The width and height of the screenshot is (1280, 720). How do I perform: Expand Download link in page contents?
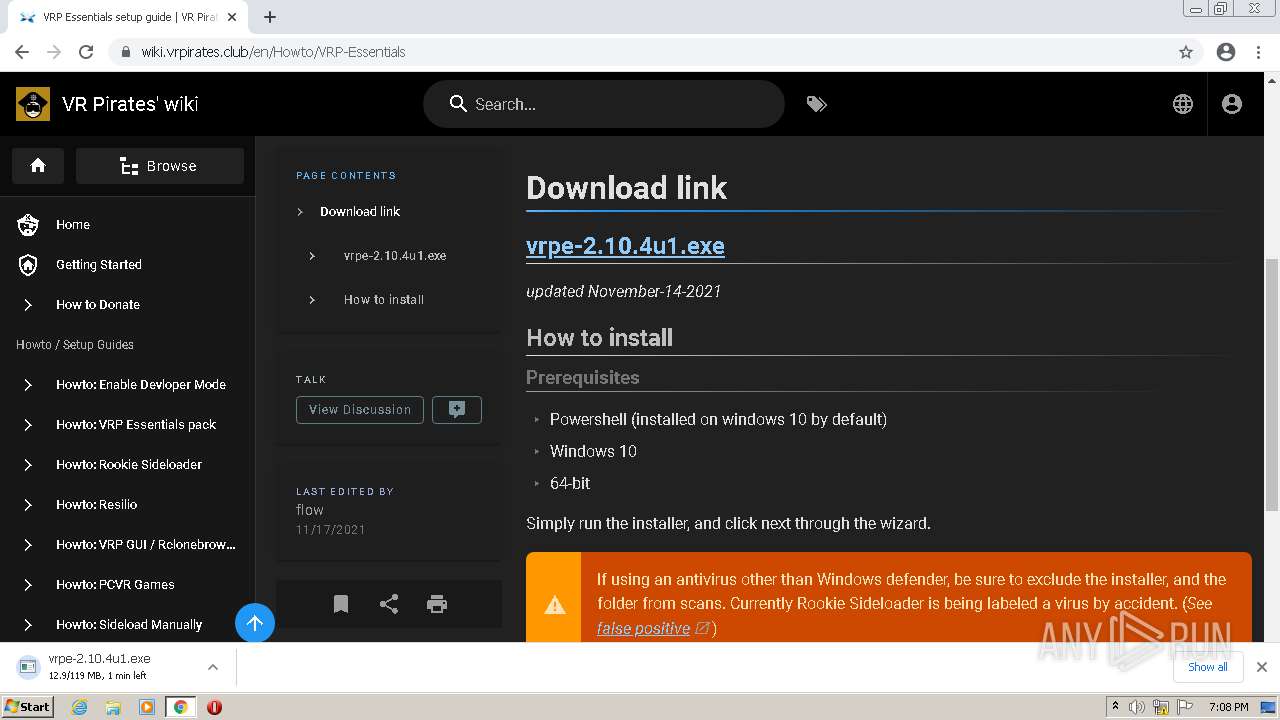[x=300, y=212]
